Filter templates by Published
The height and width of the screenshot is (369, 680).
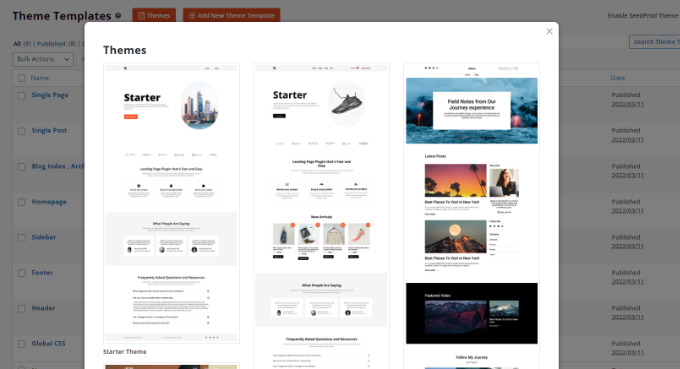click(x=51, y=44)
